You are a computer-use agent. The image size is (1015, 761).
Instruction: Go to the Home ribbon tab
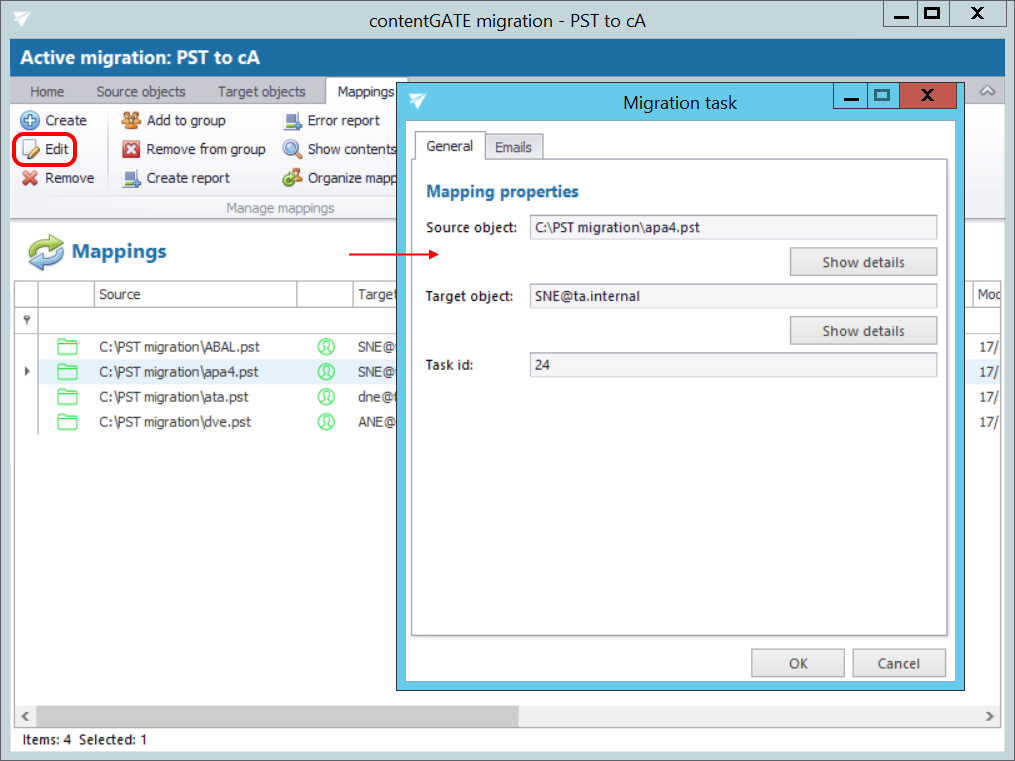coord(47,91)
